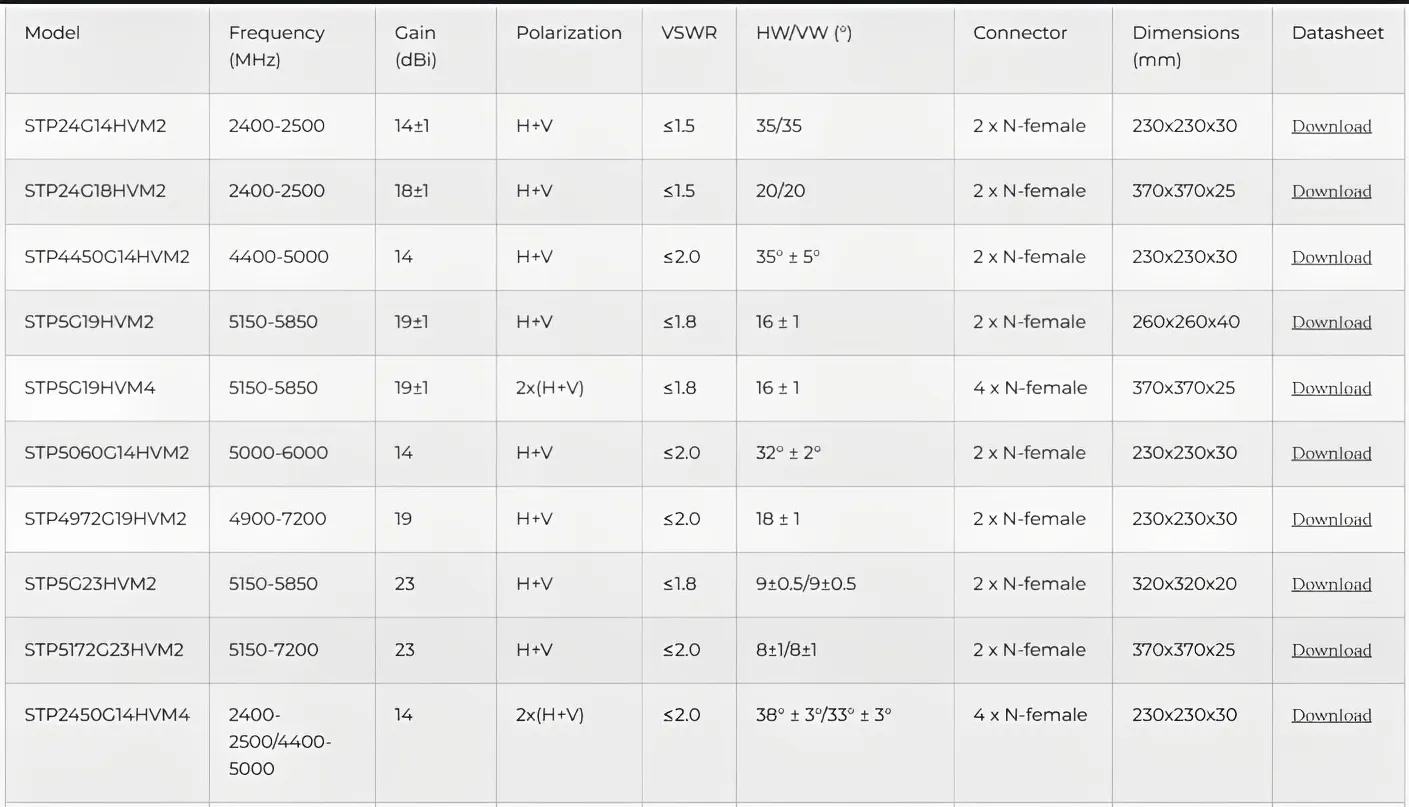The height and width of the screenshot is (807, 1409).
Task: Click the VSWR column header
Action: (689, 33)
